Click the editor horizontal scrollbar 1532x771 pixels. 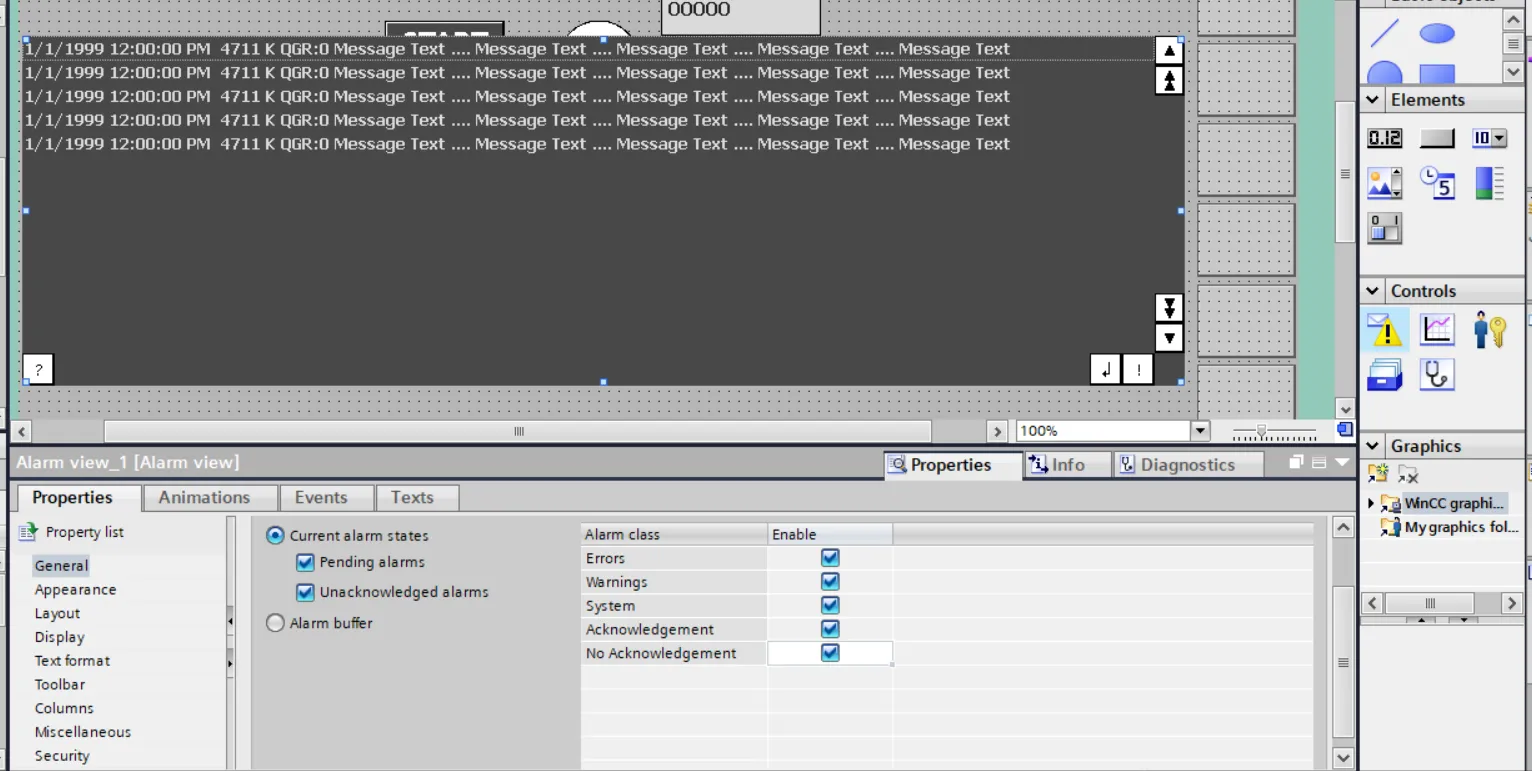pos(518,432)
